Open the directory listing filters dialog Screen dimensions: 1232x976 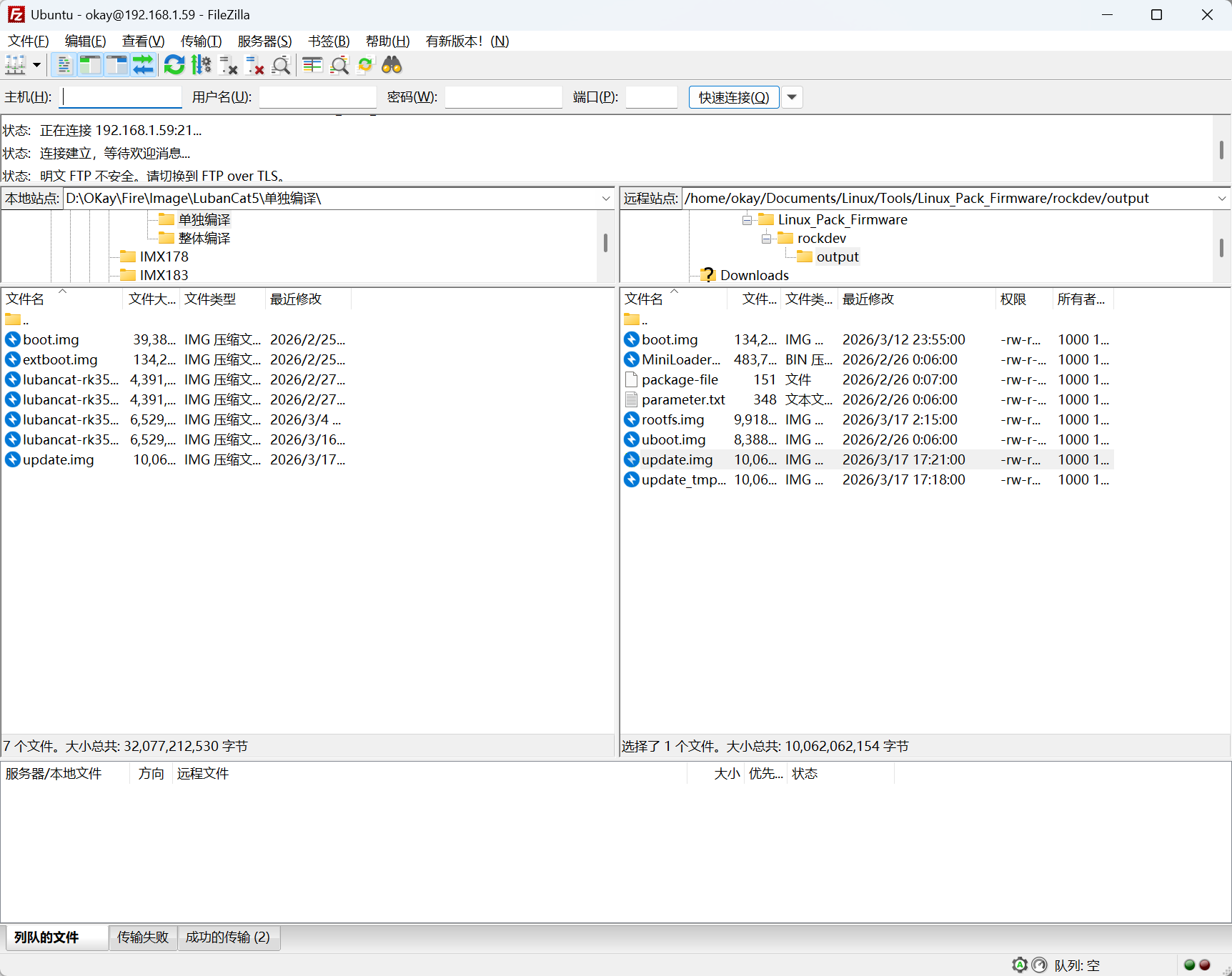[312, 66]
